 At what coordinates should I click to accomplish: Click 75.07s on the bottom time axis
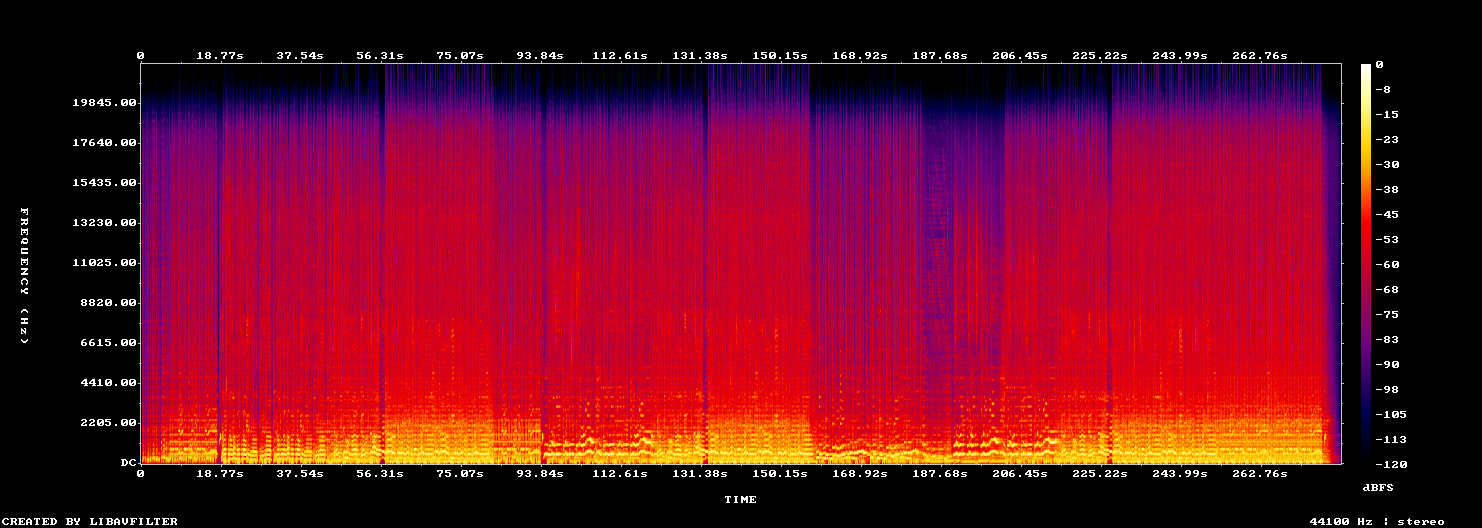click(x=460, y=473)
